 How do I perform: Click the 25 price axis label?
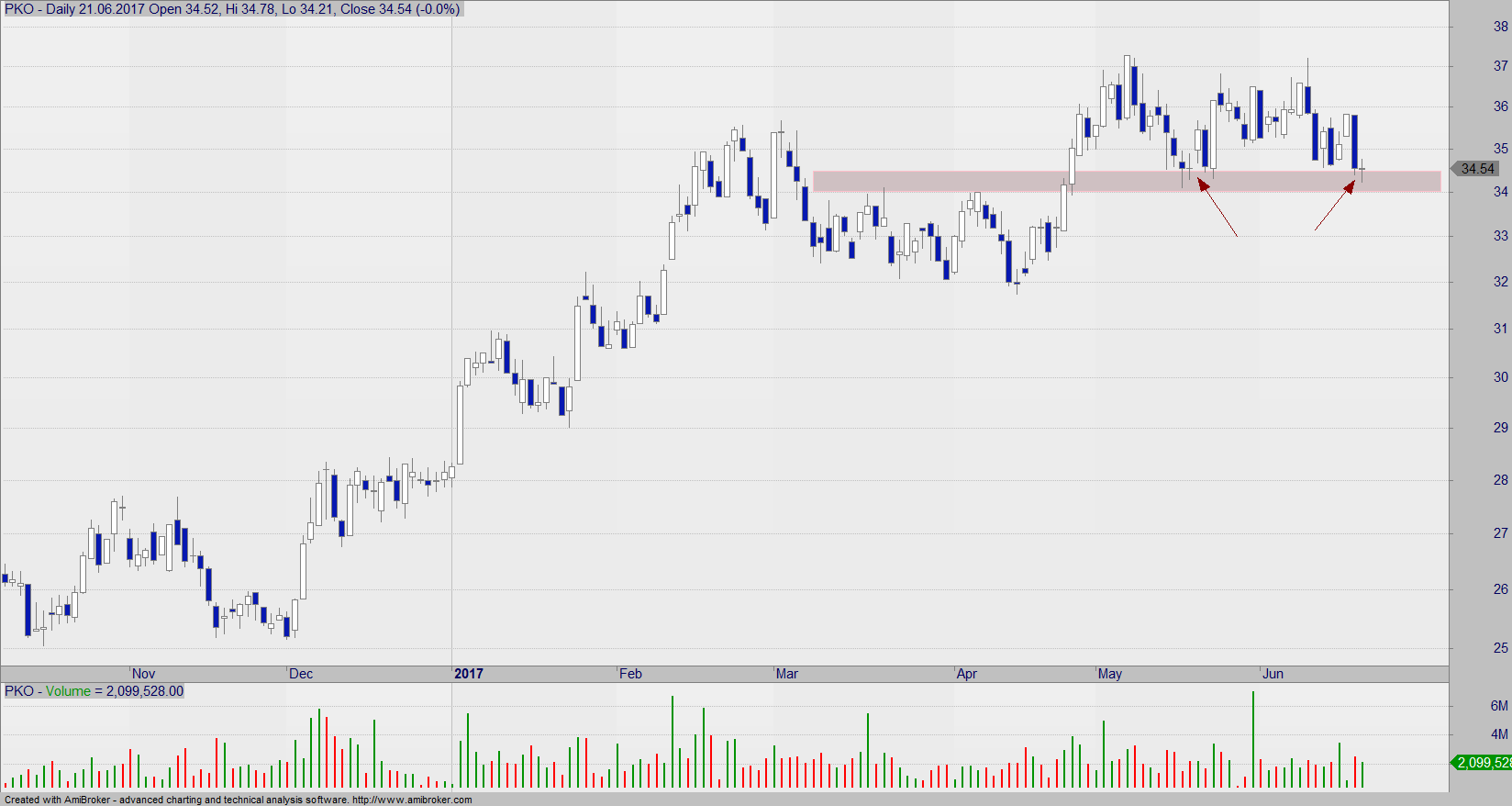(1500, 648)
